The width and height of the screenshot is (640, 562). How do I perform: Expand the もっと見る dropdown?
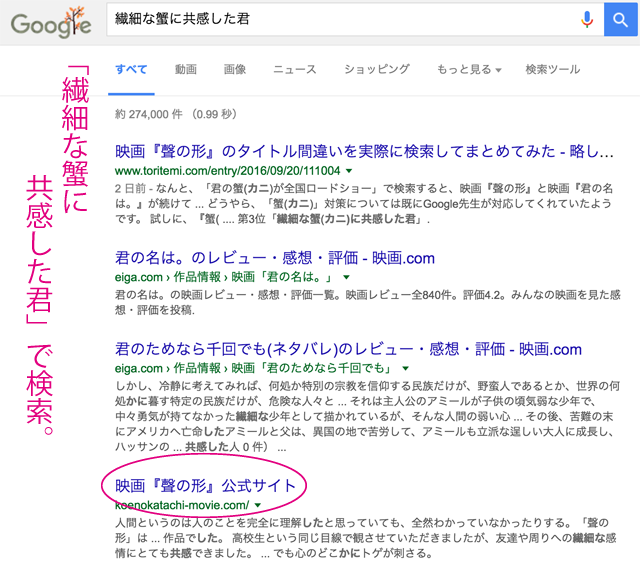click(x=469, y=69)
